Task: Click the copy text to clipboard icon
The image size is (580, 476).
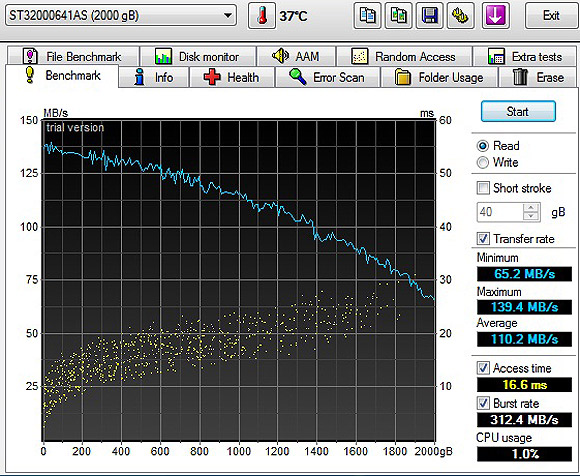Action: pyautogui.click(x=367, y=16)
